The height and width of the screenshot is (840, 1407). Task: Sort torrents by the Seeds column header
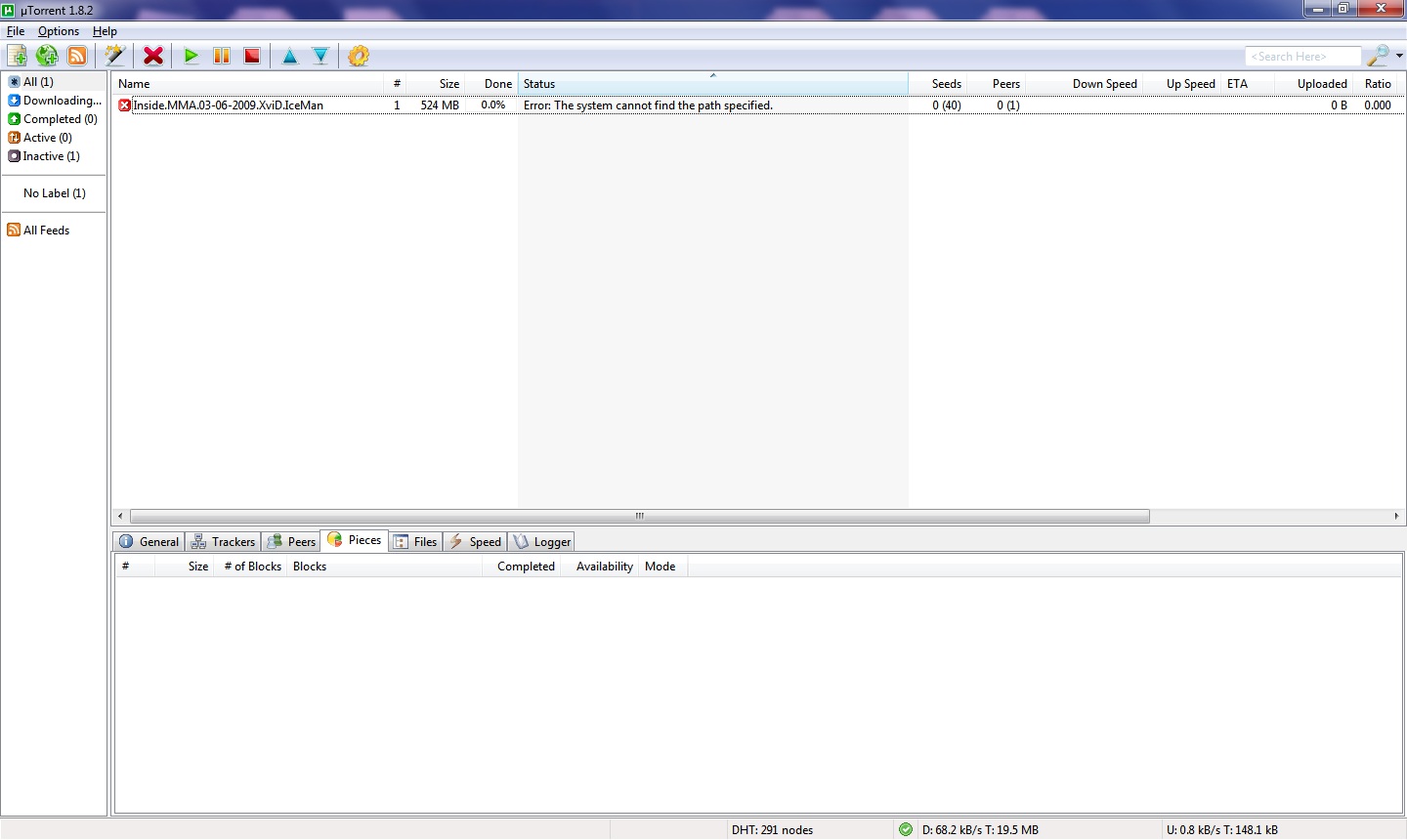(938, 84)
